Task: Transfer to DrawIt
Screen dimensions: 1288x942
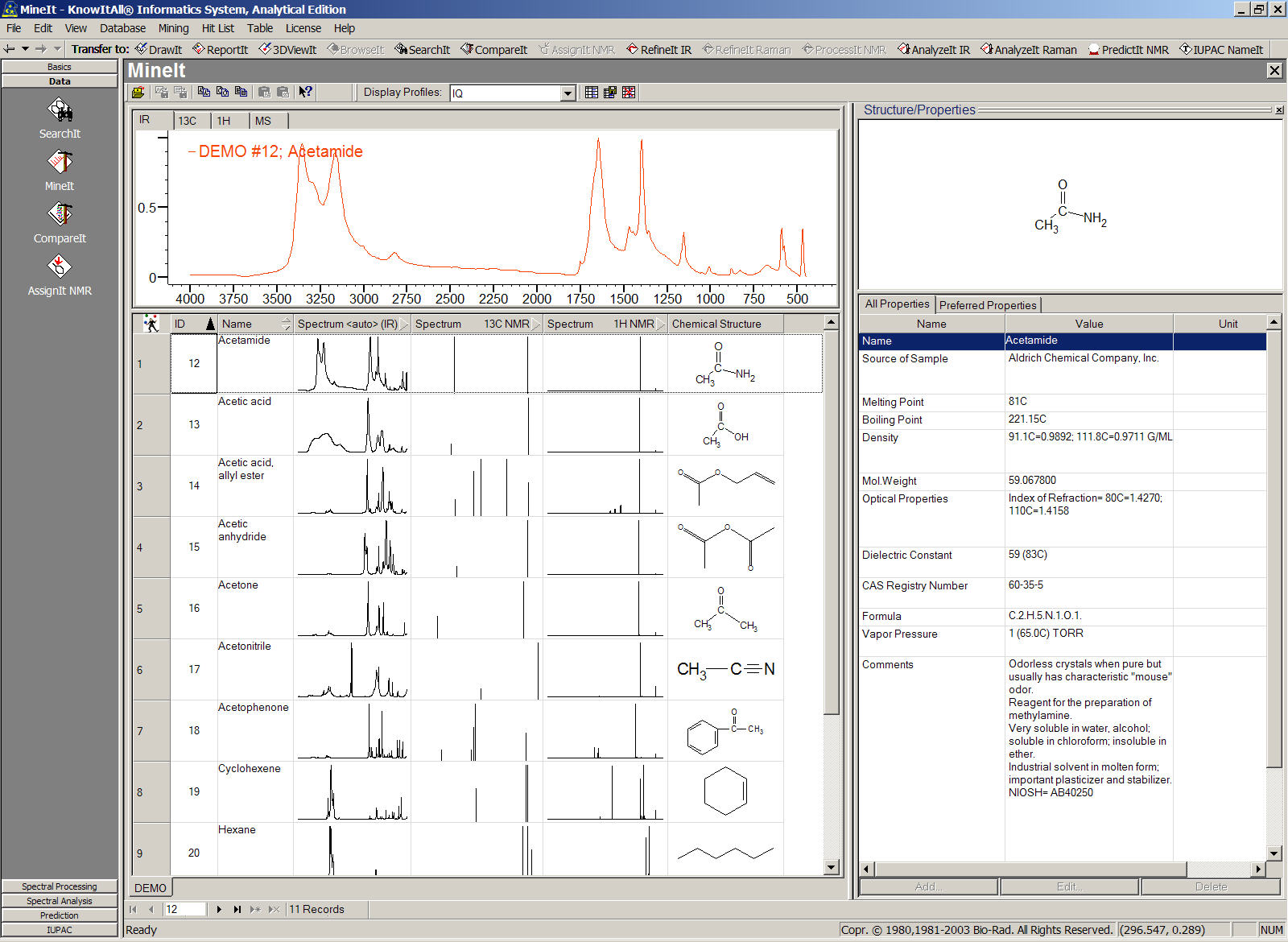Action: coord(159,49)
